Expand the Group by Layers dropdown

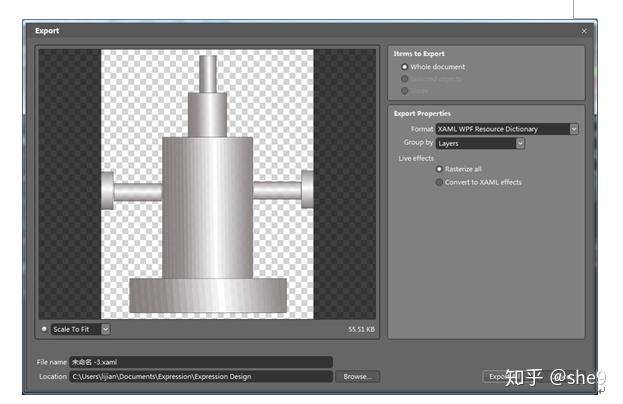pyautogui.click(x=480, y=143)
